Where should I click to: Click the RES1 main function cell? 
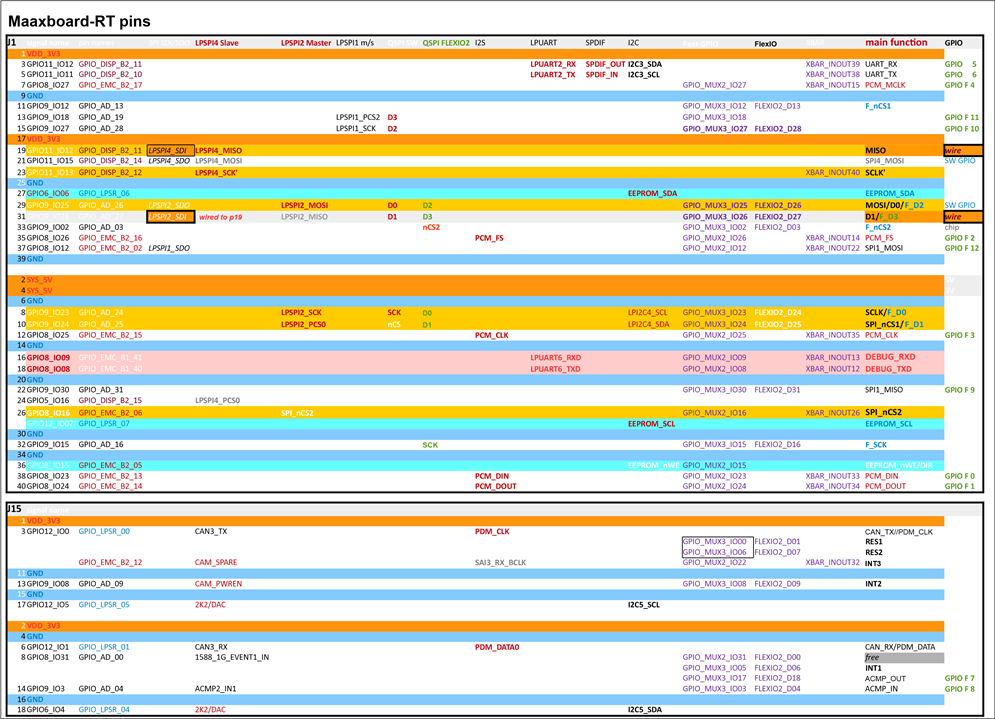[x=874, y=542]
